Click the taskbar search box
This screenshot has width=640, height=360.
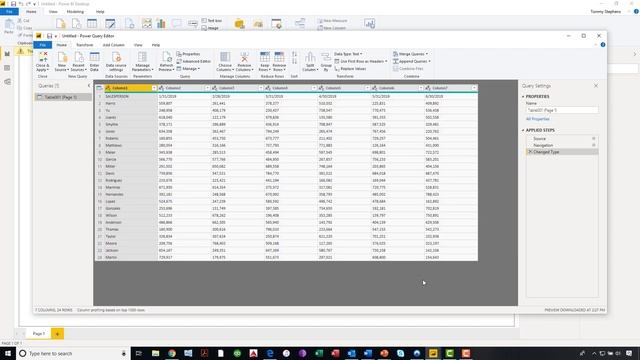73,353
